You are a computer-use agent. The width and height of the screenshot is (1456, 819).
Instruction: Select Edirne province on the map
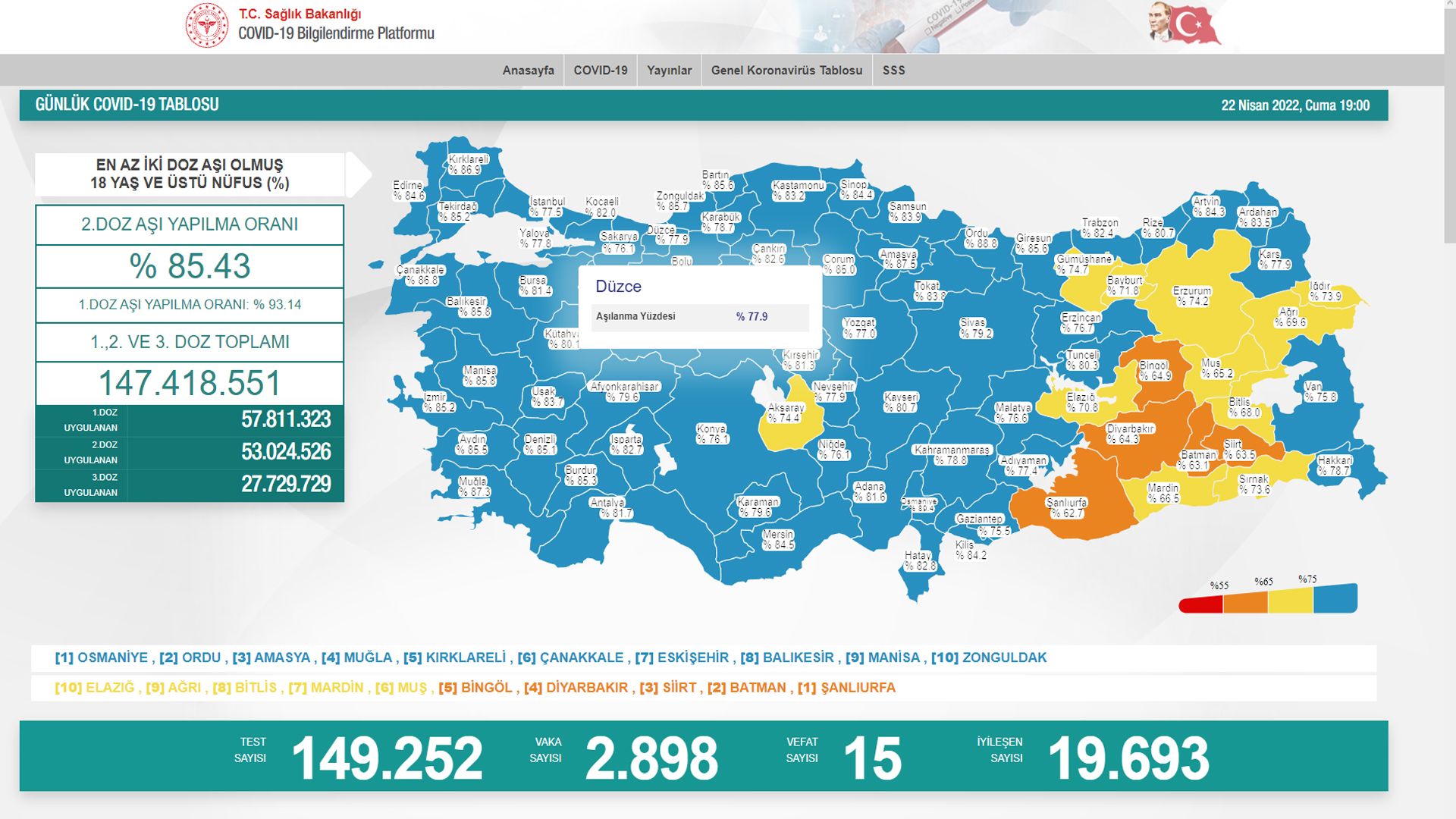coord(409,190)
